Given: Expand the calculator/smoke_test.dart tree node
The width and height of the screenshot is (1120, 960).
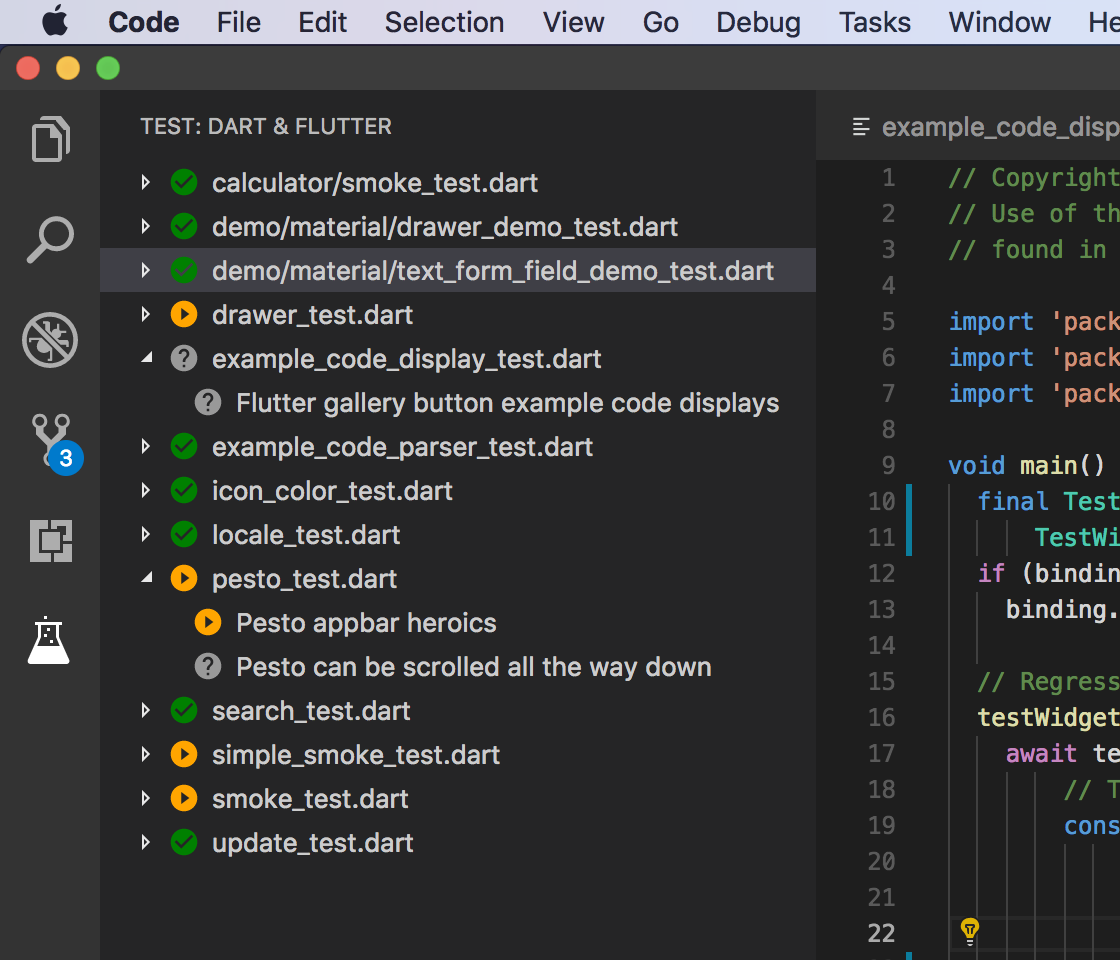Looking at the screenshot, I should pyautogui.click(x=146, y=183).
